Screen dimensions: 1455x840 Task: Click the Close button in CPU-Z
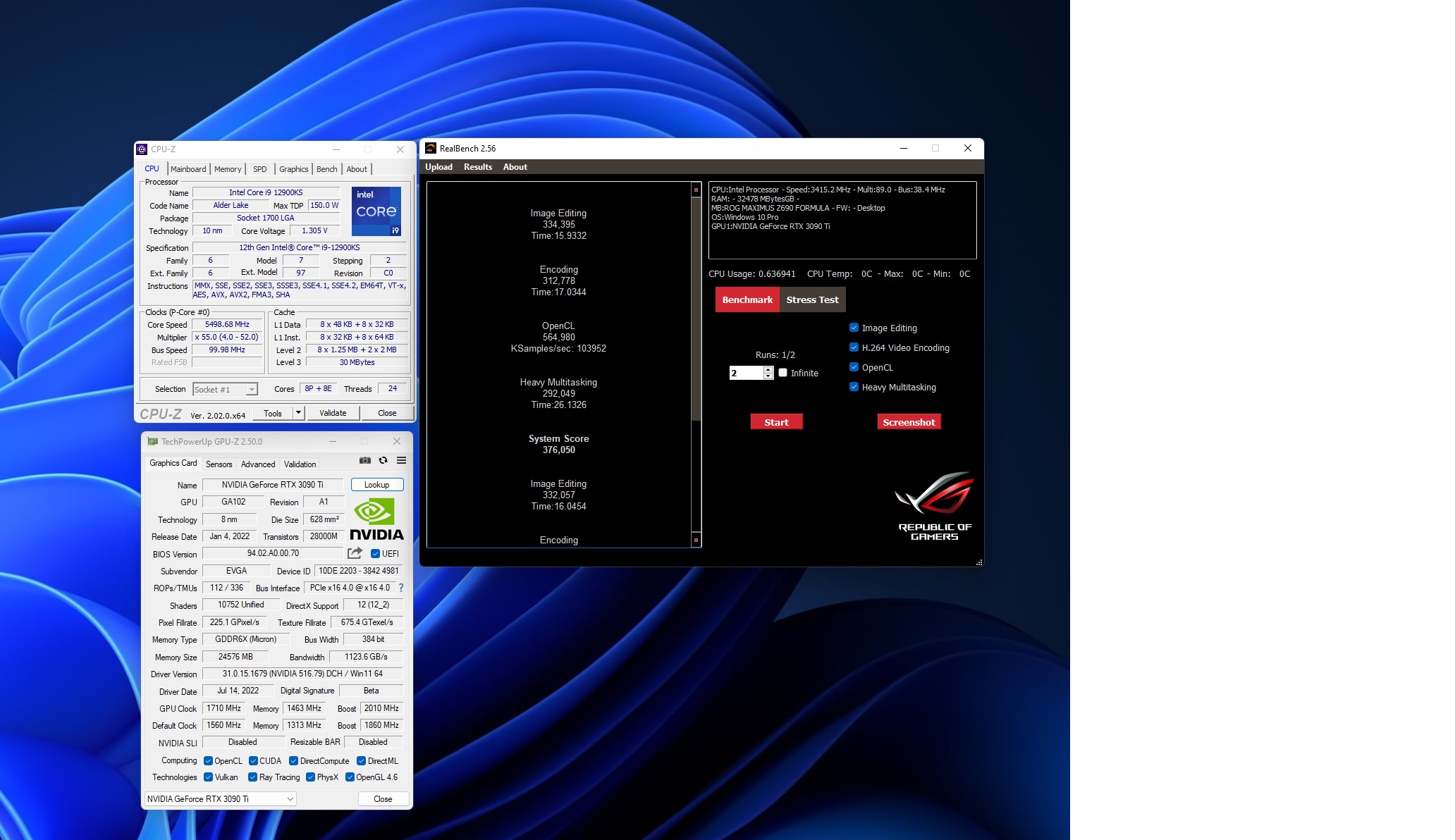(x=387, y=413)
